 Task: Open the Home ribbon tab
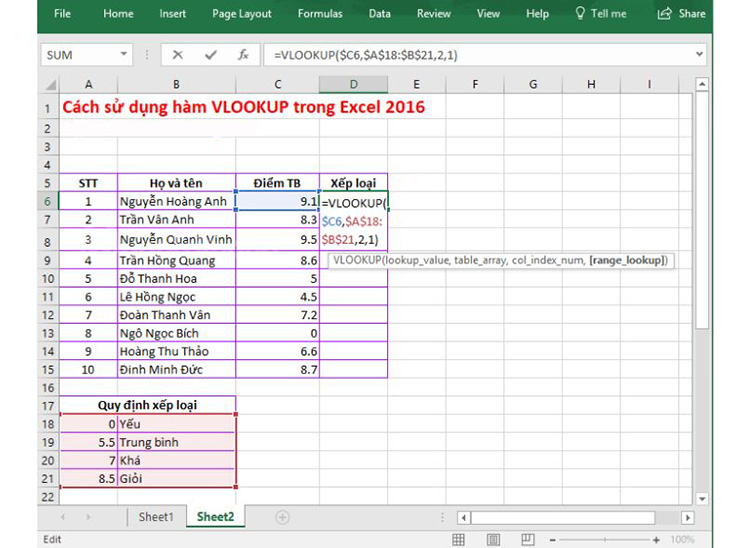point(118,13)
